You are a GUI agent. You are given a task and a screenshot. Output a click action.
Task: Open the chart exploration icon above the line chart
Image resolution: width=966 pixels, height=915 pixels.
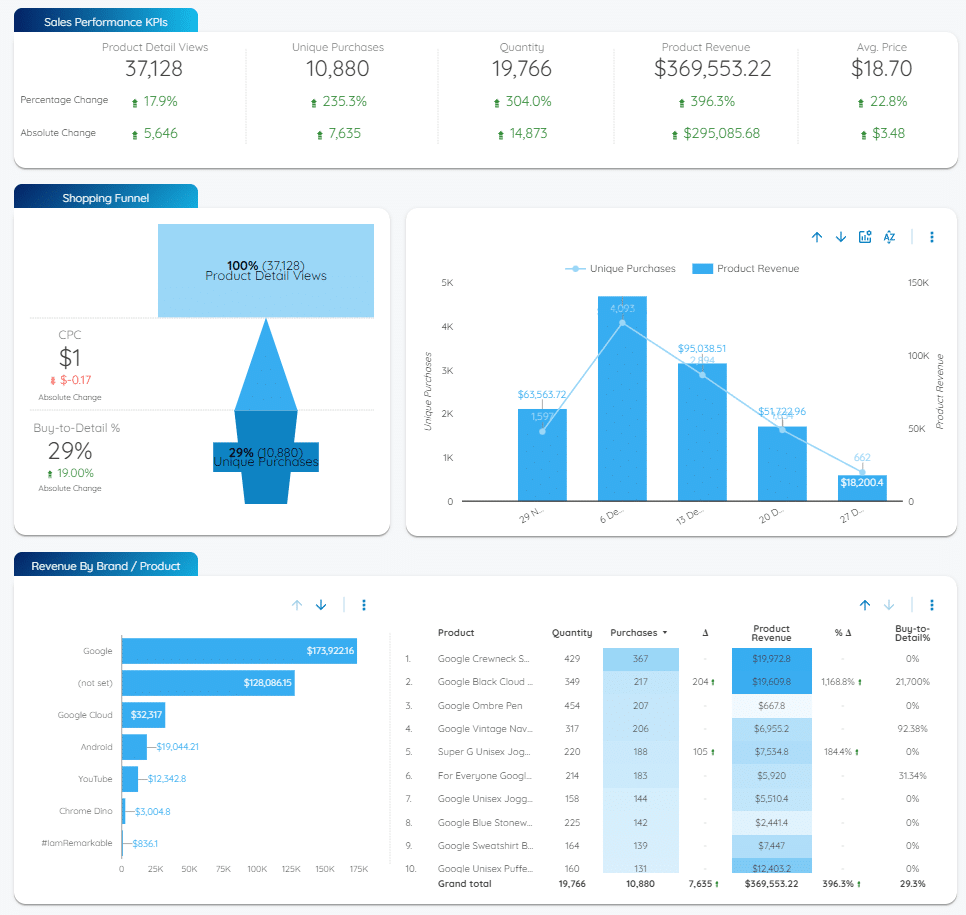[864, 237]
